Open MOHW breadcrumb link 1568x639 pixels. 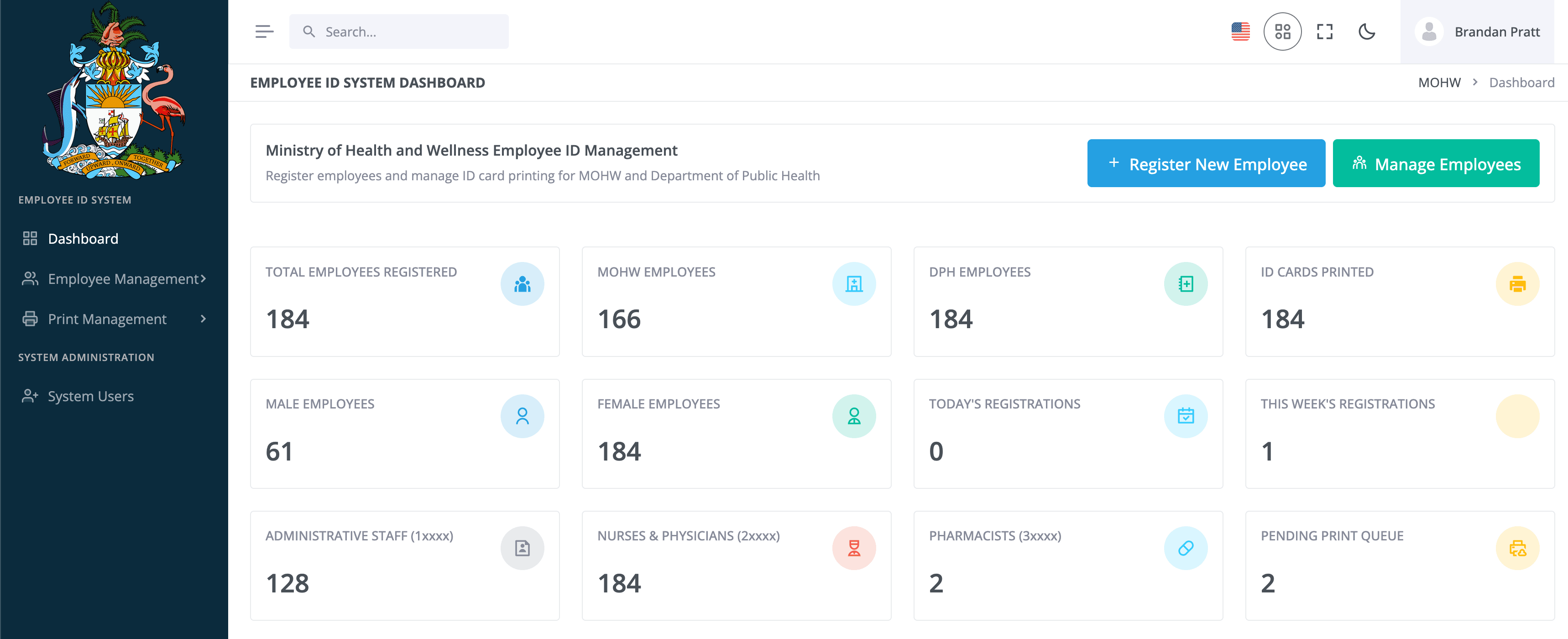point(1439,82)
